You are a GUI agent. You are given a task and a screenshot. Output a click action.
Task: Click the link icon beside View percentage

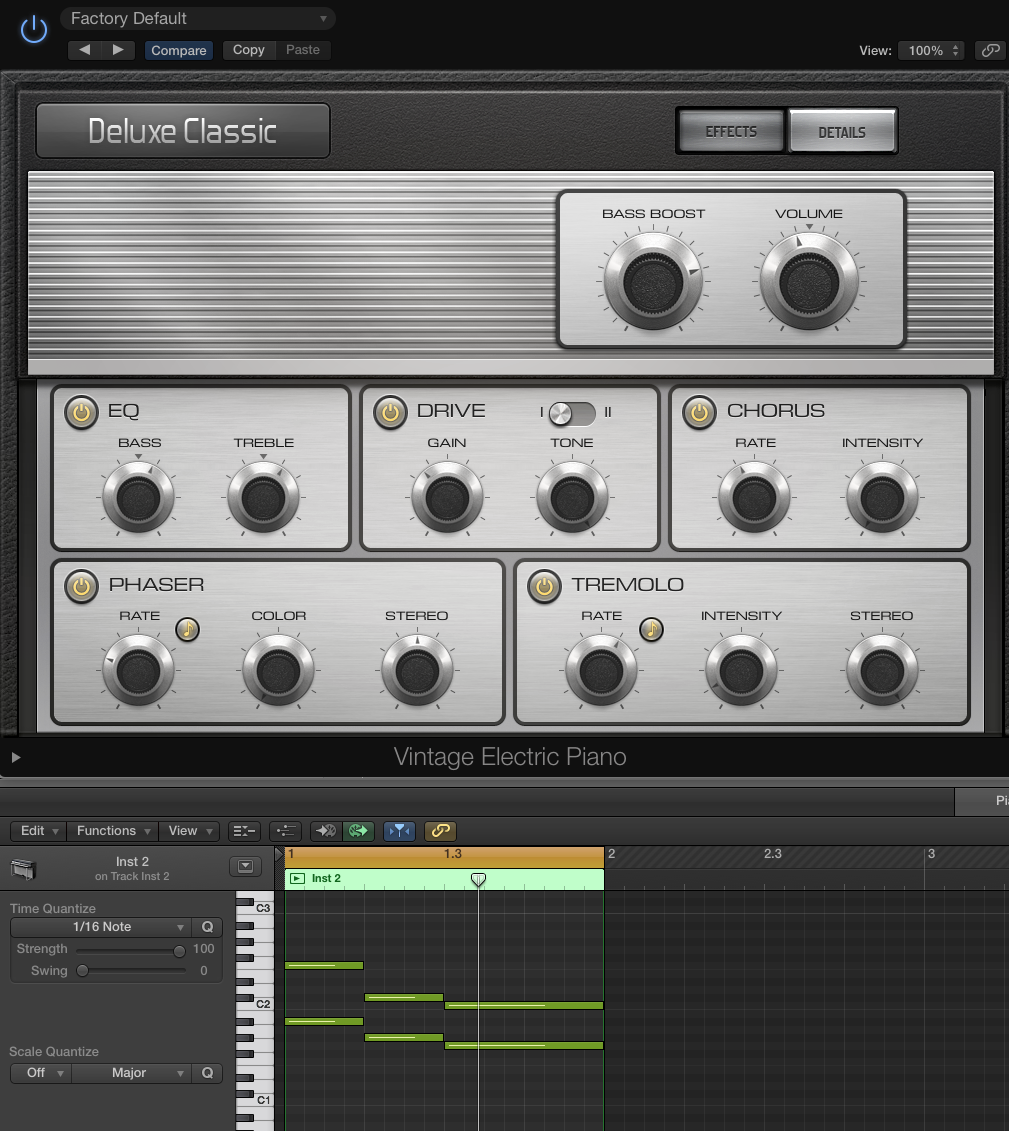(x=989, y=50)
